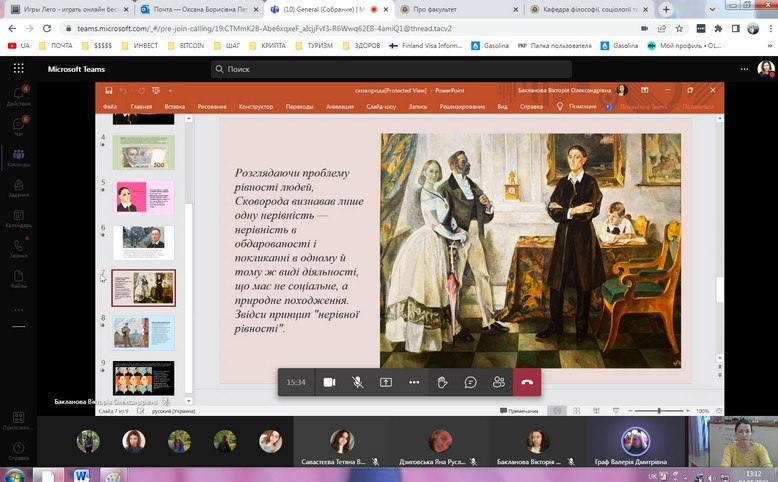This screenshot has width=778, height=482.
Task: Open the share screen tray
Action: 386,382
